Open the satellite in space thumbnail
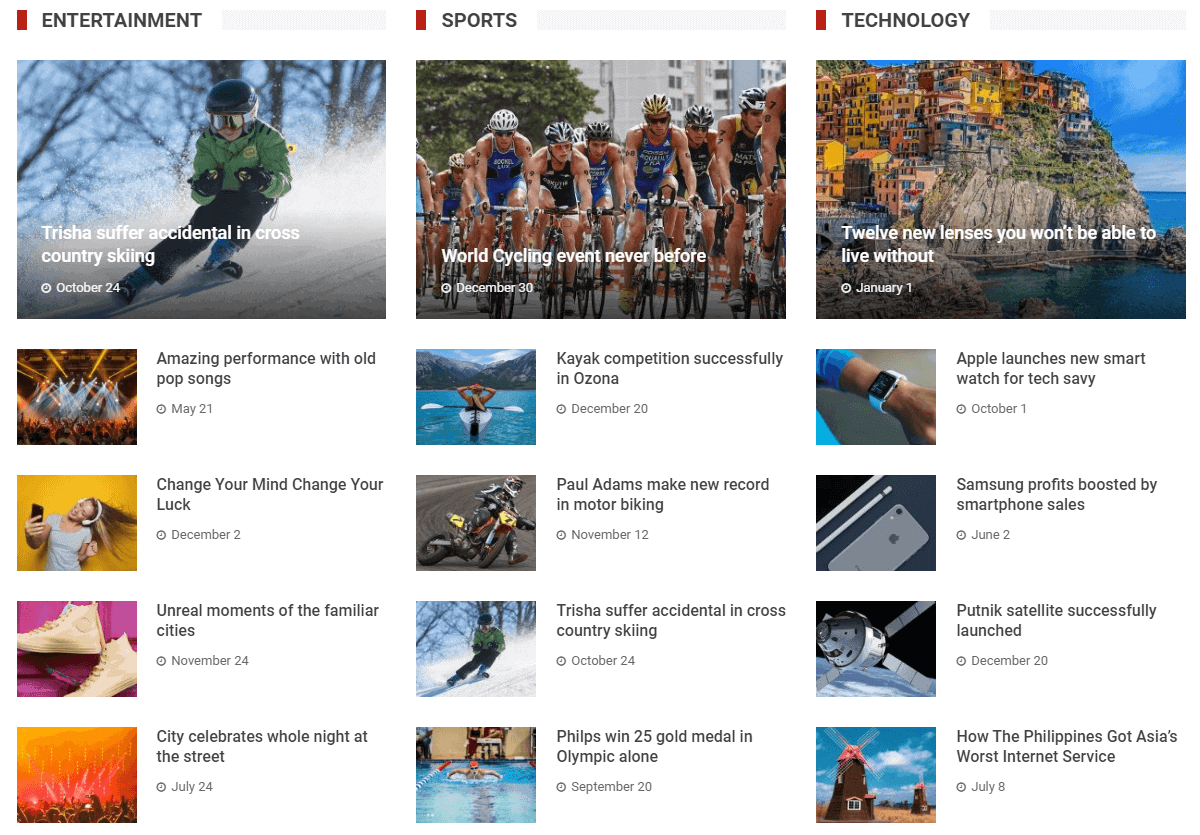The height and width of the screenshot is (835, 1200). coord(876,649)
